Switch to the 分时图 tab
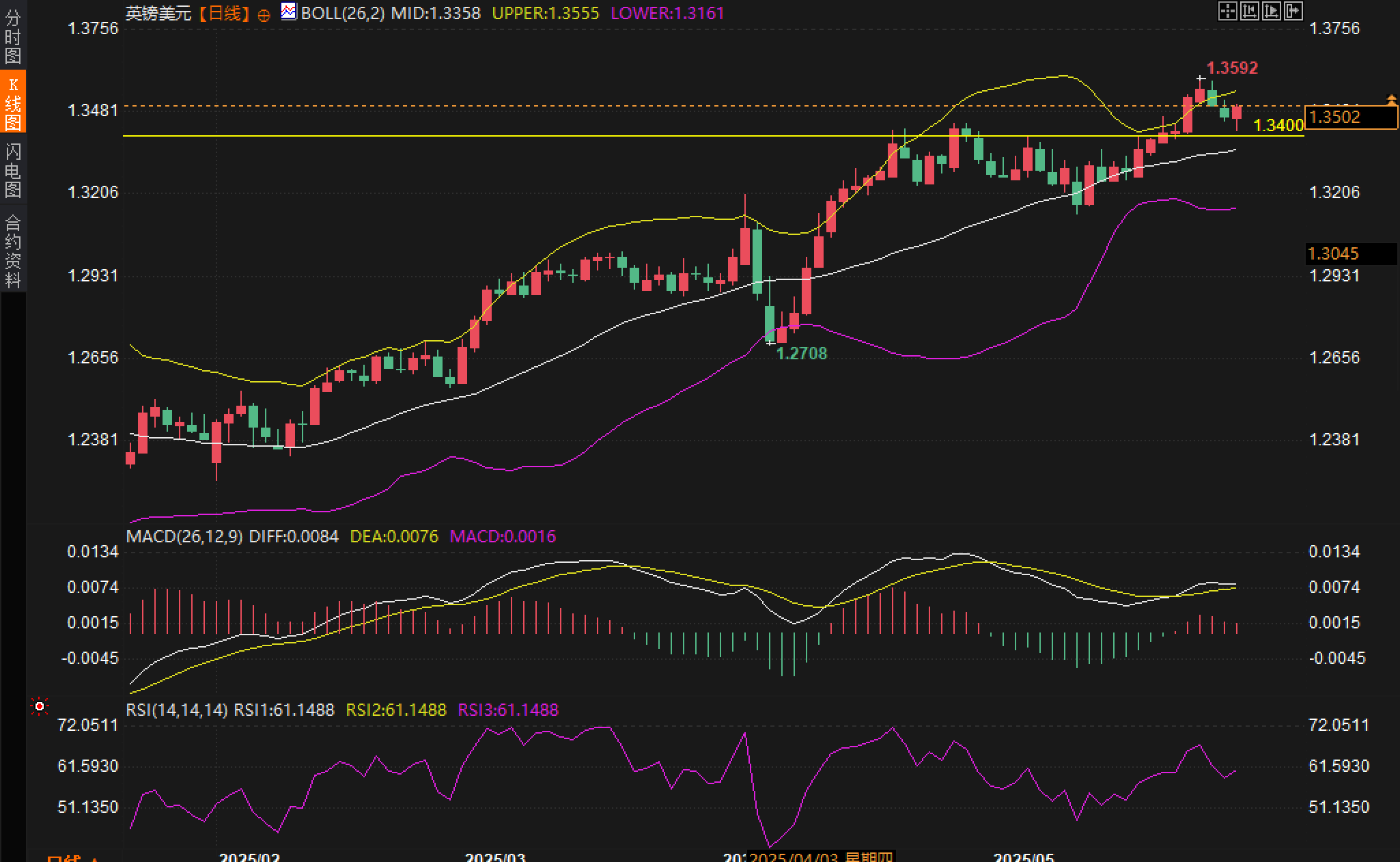The height and width of the screenshot is (862, 1400). click(13, 36)
